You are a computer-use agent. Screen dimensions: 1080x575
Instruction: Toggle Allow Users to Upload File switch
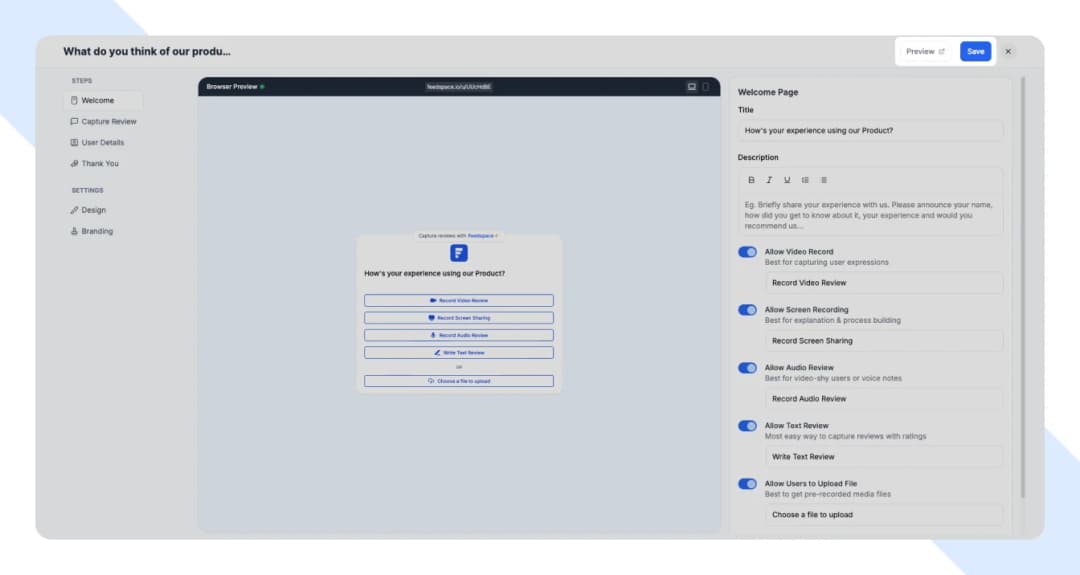click(747, 483)
